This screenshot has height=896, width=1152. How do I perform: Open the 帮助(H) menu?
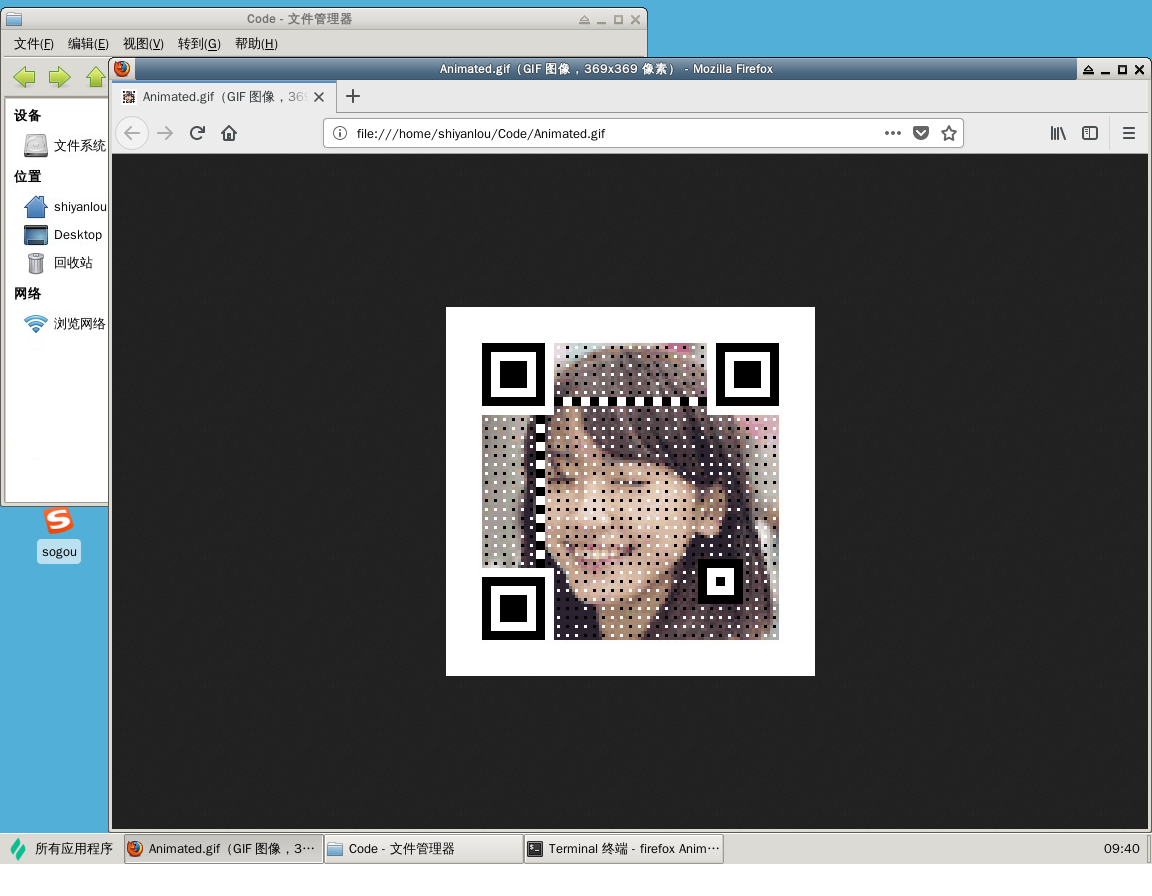[256, 44]
